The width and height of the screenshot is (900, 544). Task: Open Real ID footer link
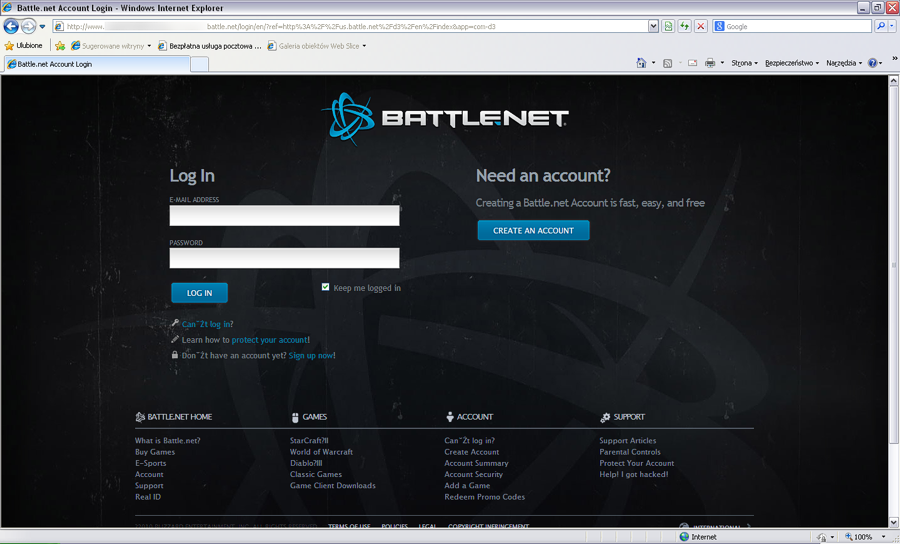coord(148,497)
